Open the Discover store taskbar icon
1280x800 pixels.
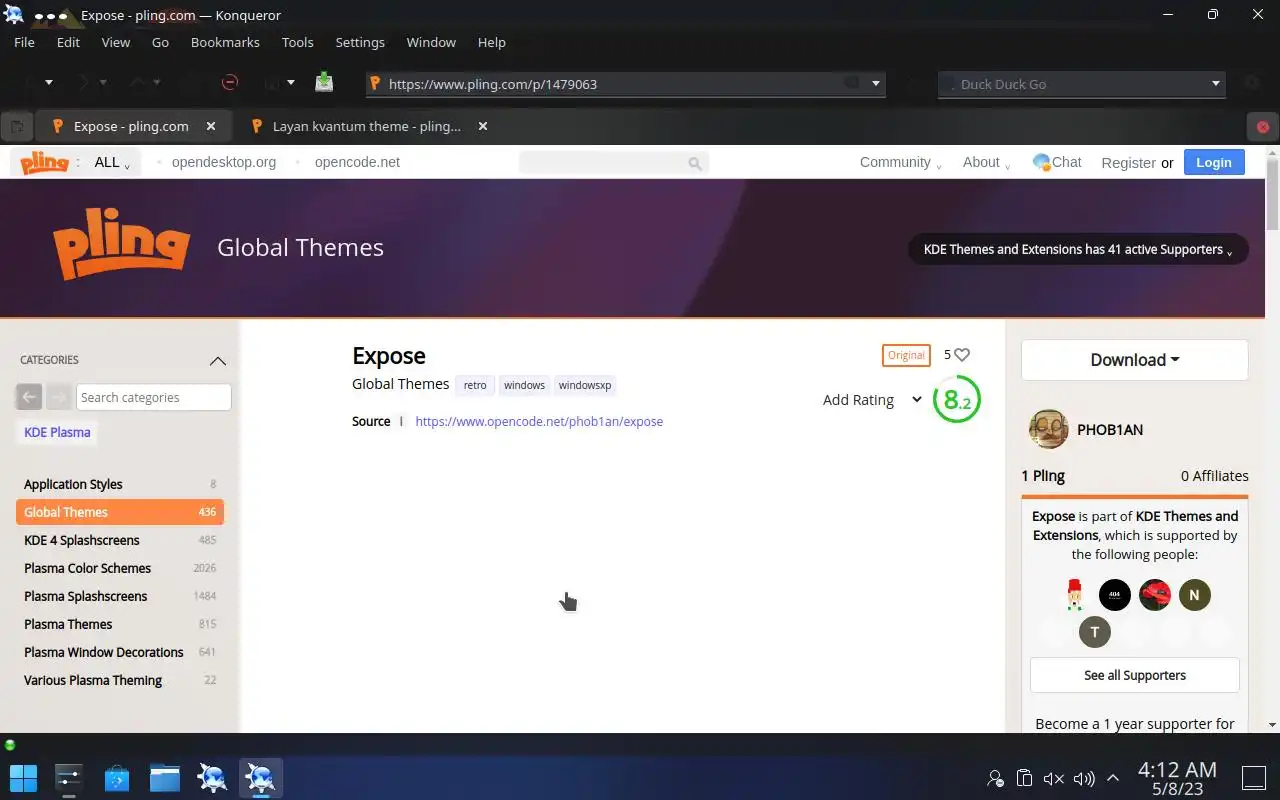(x=117, y=778)
